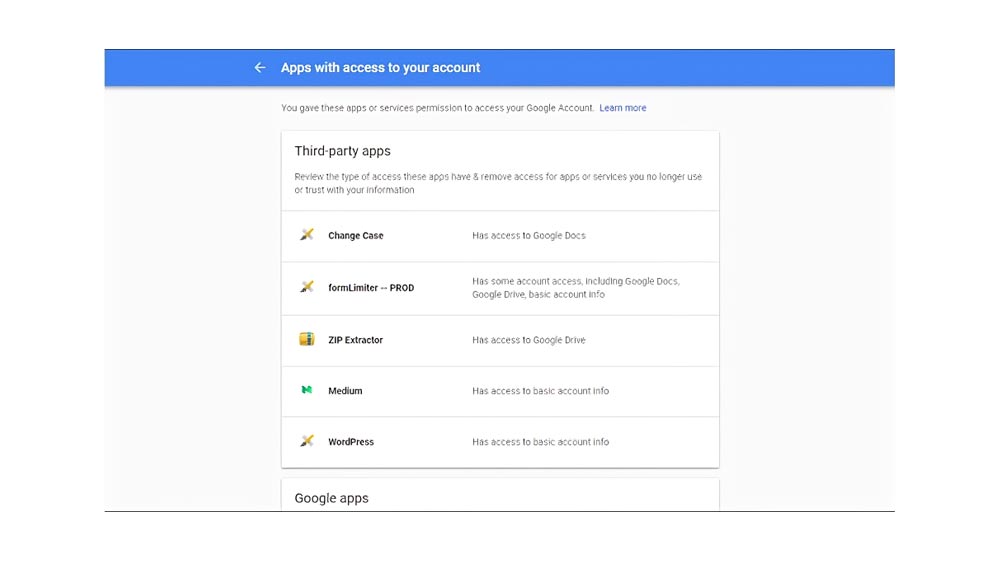
Task: Click the Third-party apps heading
Action: coord(342,151)
